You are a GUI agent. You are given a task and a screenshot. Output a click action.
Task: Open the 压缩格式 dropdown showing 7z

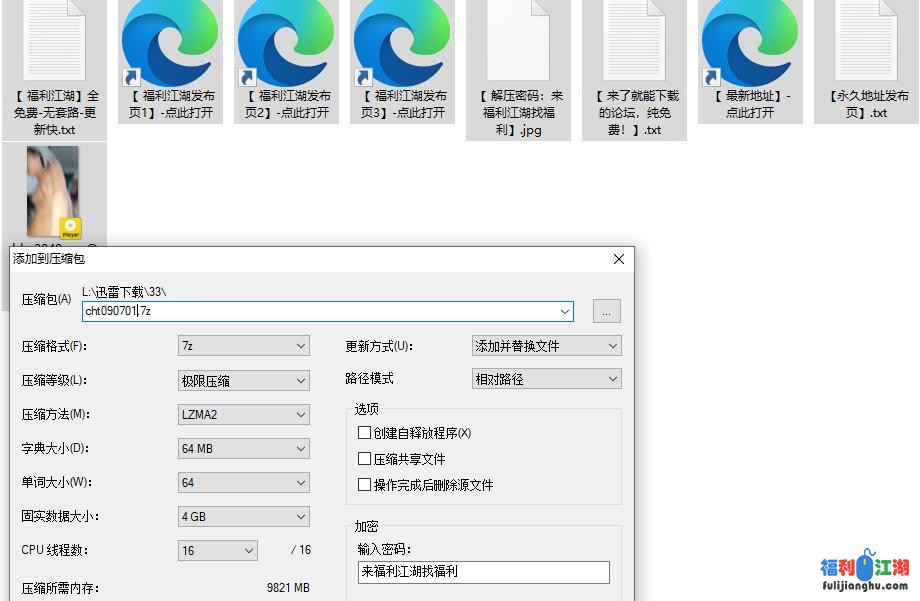(244, 346)
